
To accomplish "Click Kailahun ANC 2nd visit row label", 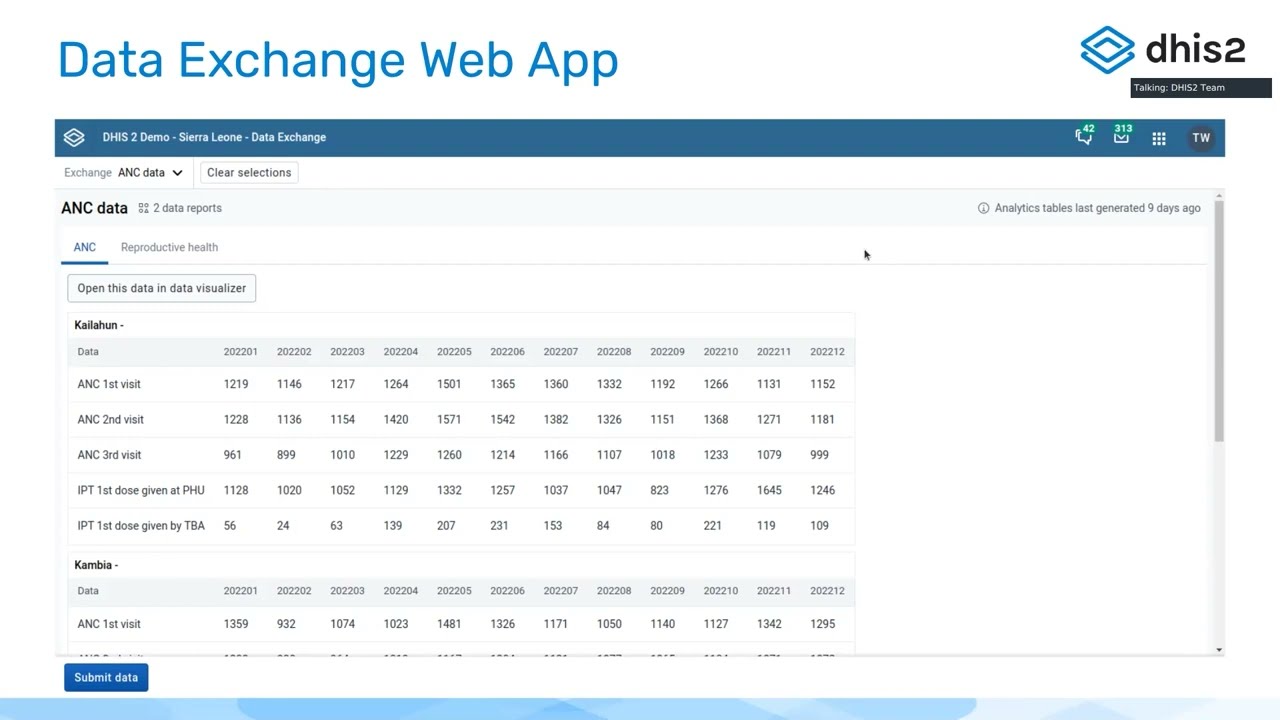I will (x=111, y=419).
